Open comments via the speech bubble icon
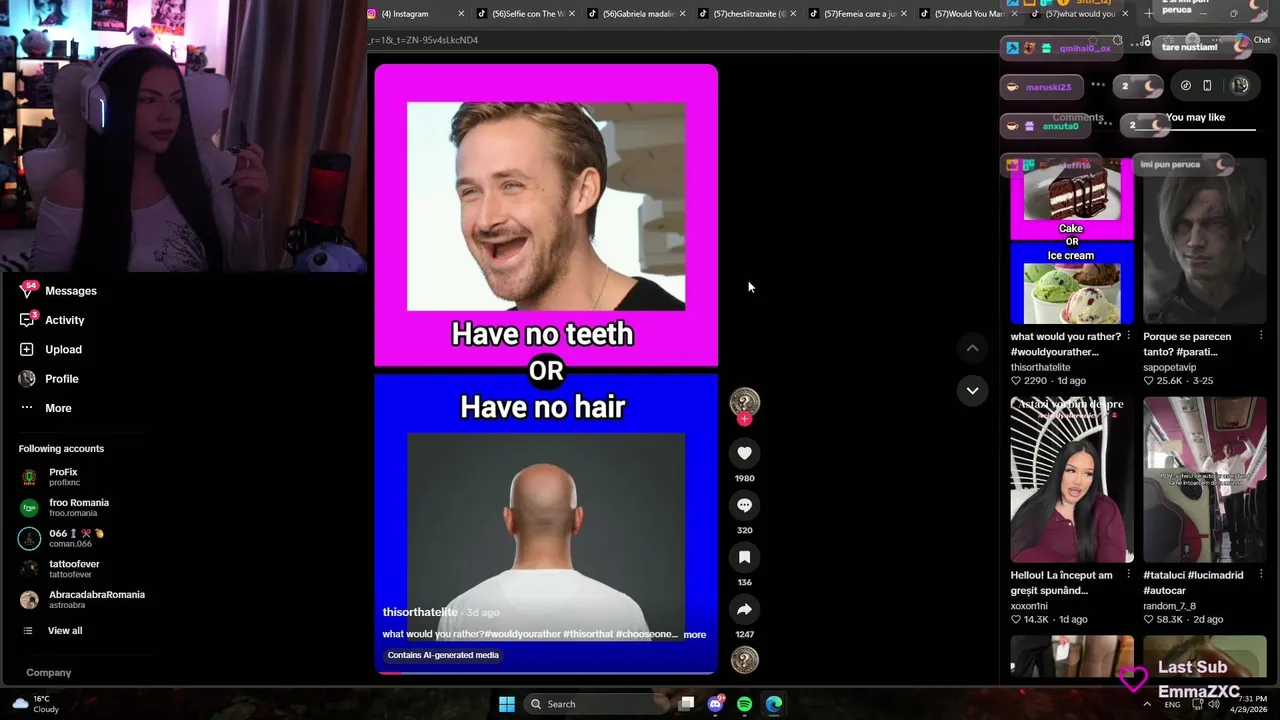 744,505
